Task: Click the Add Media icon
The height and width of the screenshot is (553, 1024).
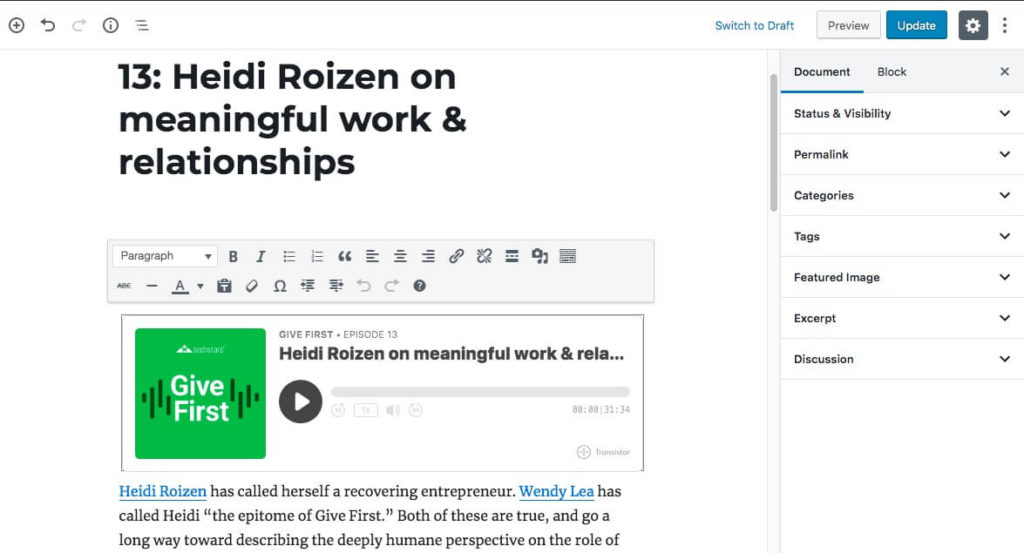Action: [539, 256]
